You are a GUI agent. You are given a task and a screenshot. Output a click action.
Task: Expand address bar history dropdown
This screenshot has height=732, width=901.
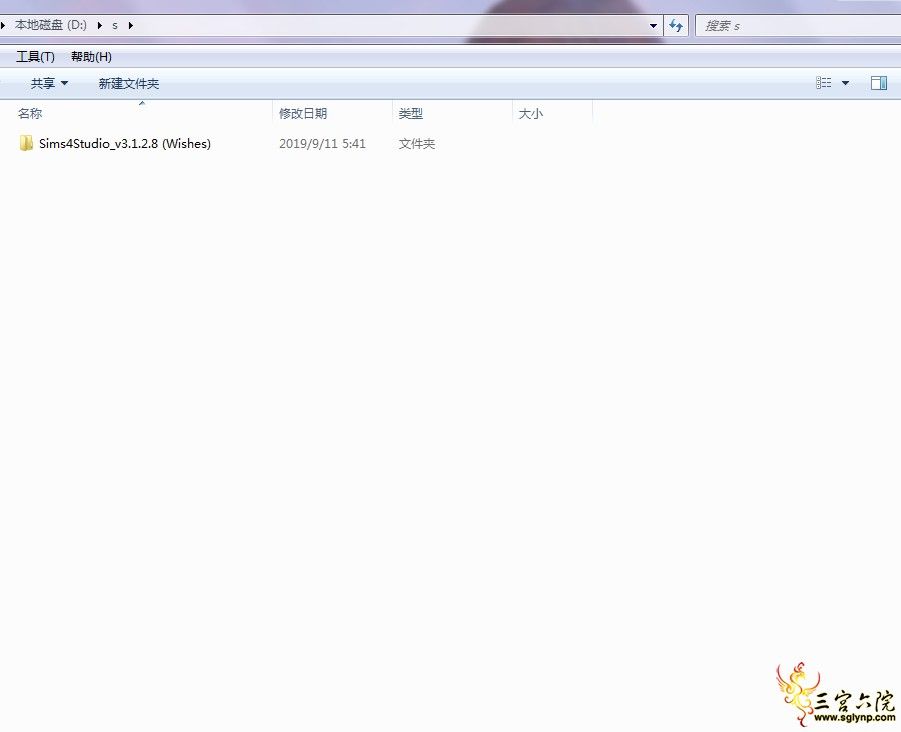pyautogui.click(x=653, y=25)
